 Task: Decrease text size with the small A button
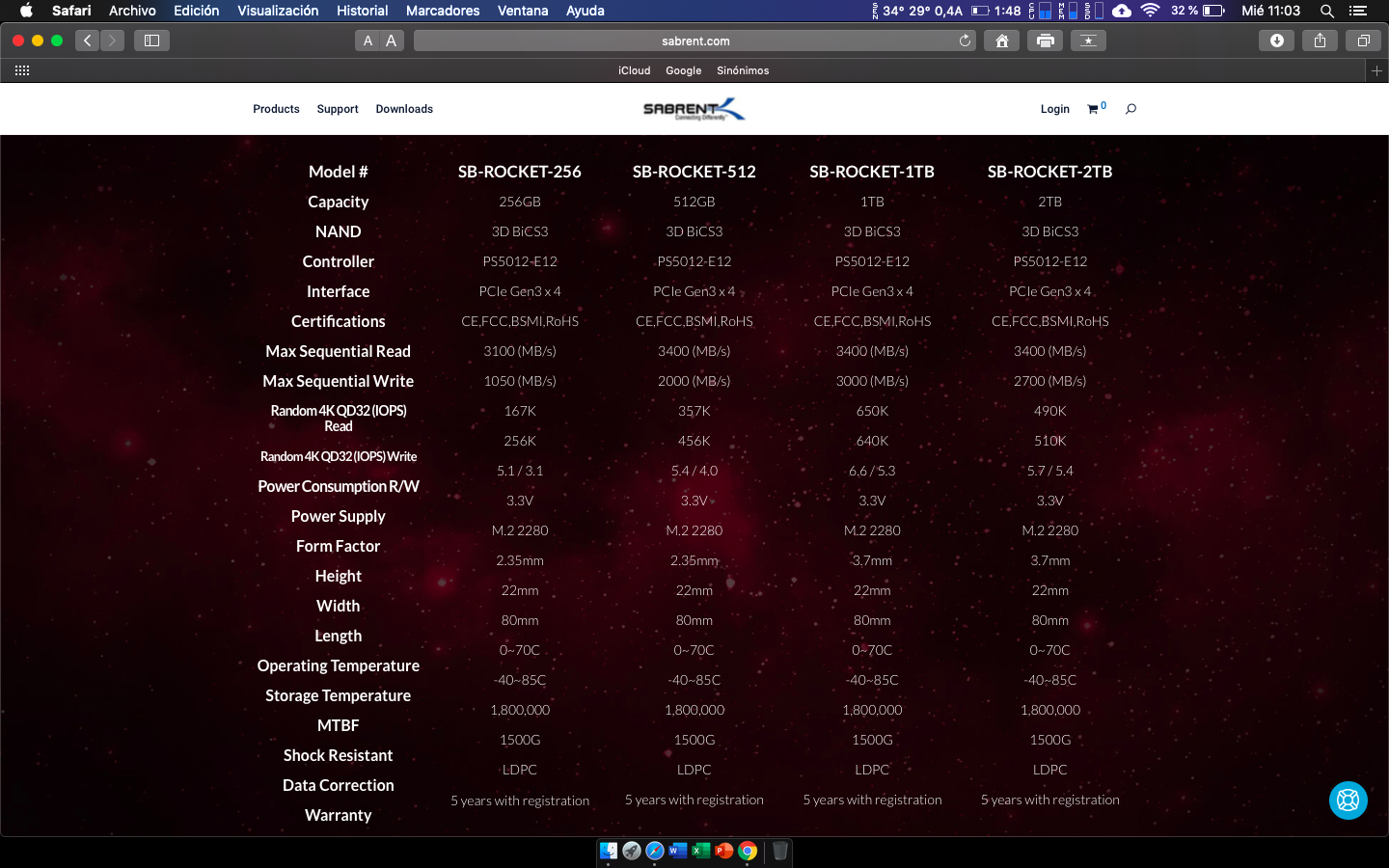[368, 41]
